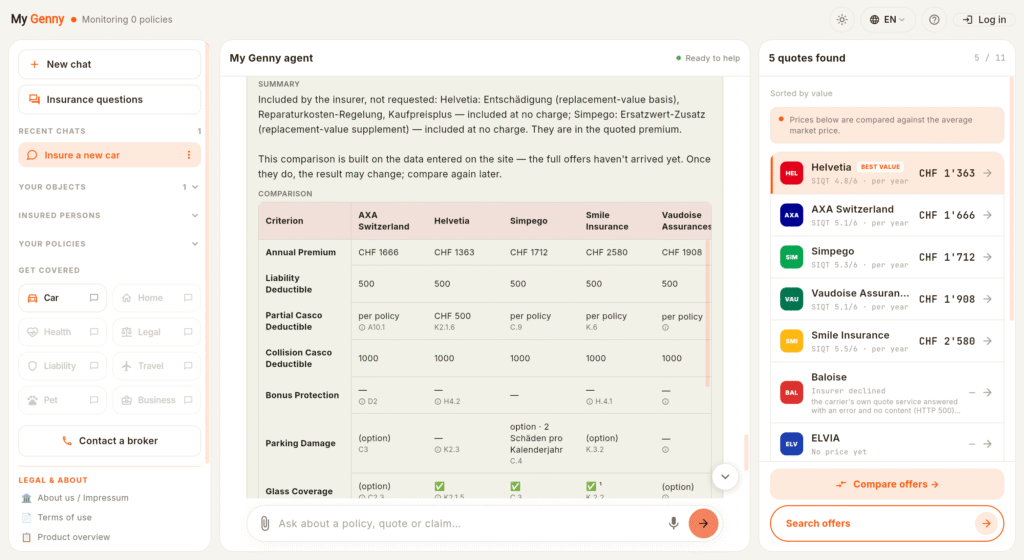
Task: Send the message with the orange arrow button
Action: [703, 523]
